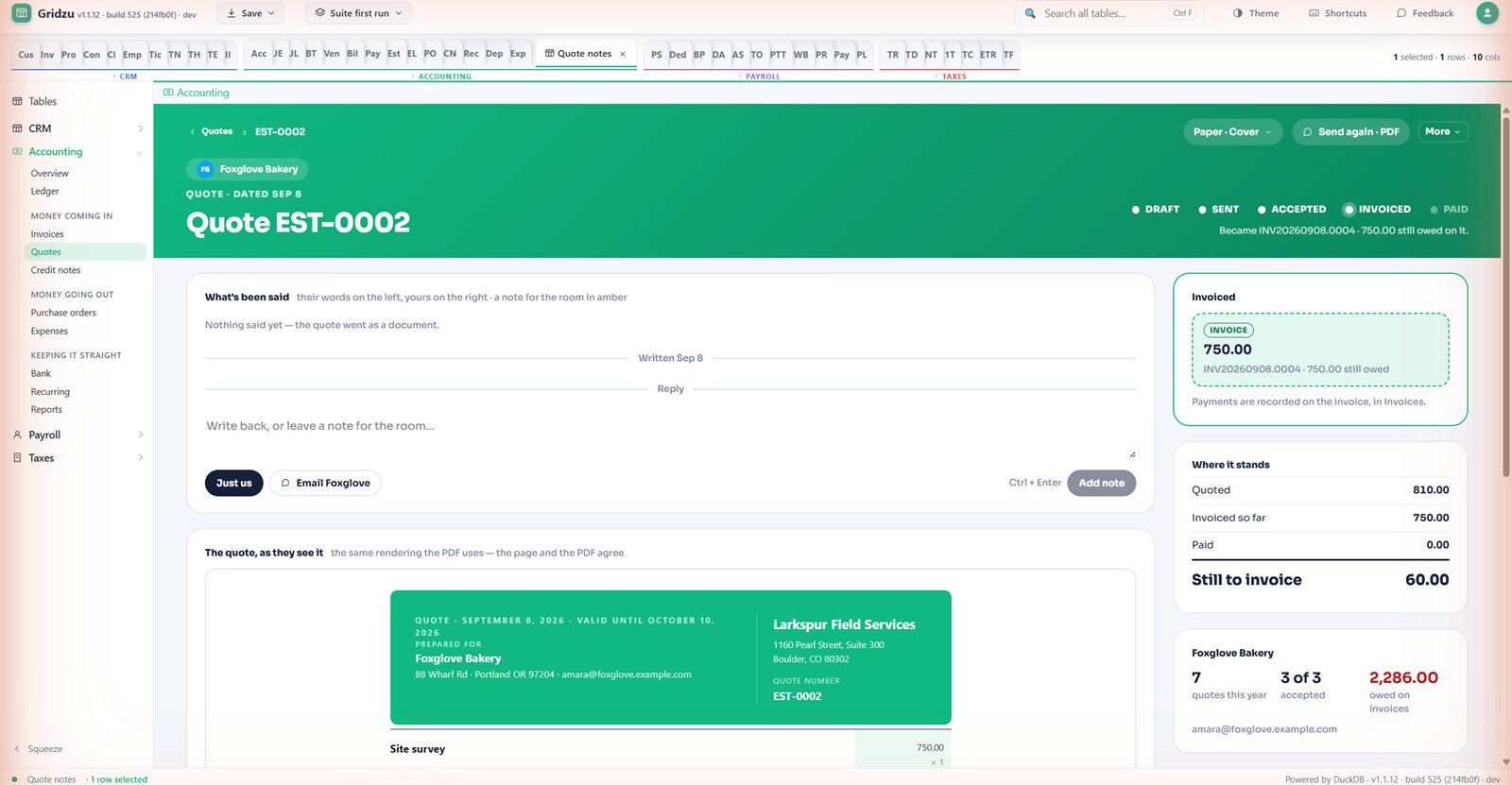
Task: Switch to the Est table tab
Action: [393, 54]
